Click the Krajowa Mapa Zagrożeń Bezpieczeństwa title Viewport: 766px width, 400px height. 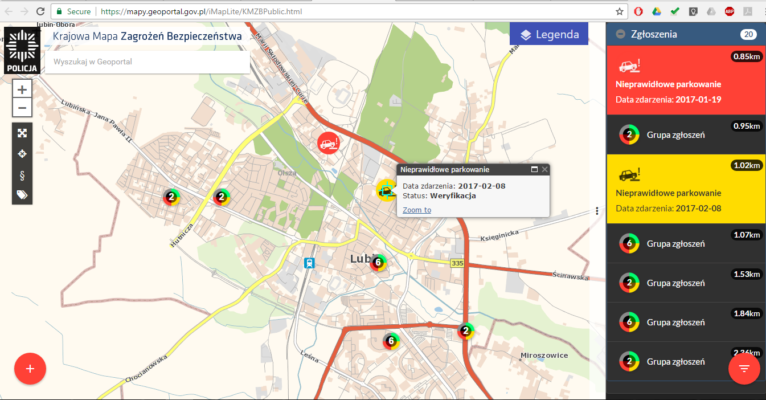tap(147, 36)
